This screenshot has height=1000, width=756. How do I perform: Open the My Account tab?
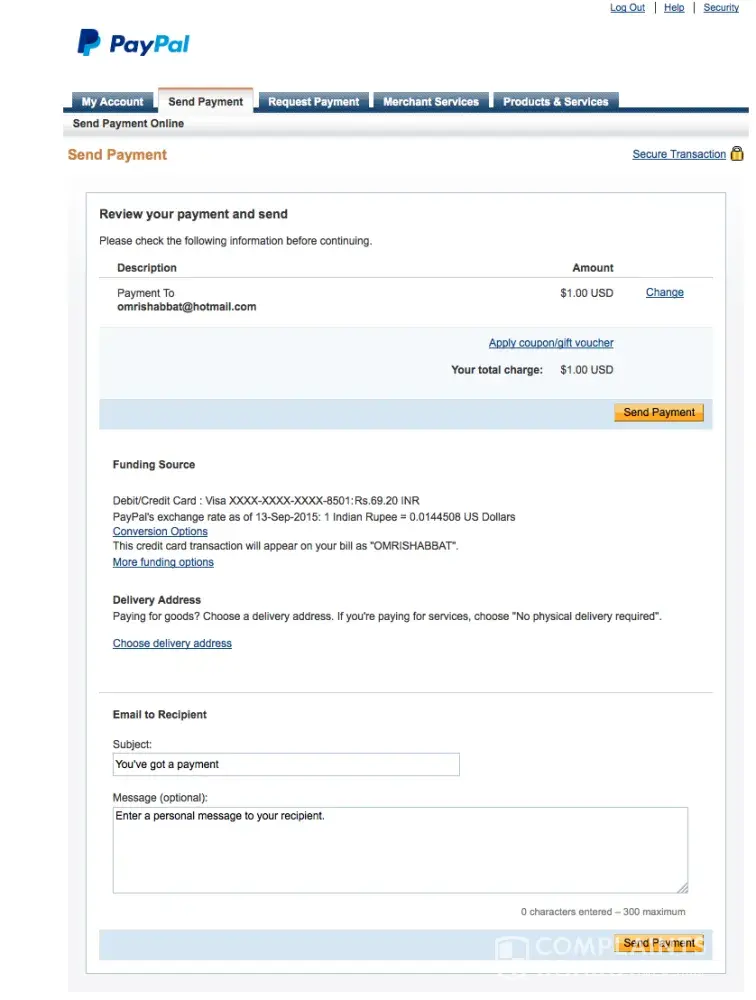[x=112, y=102]
